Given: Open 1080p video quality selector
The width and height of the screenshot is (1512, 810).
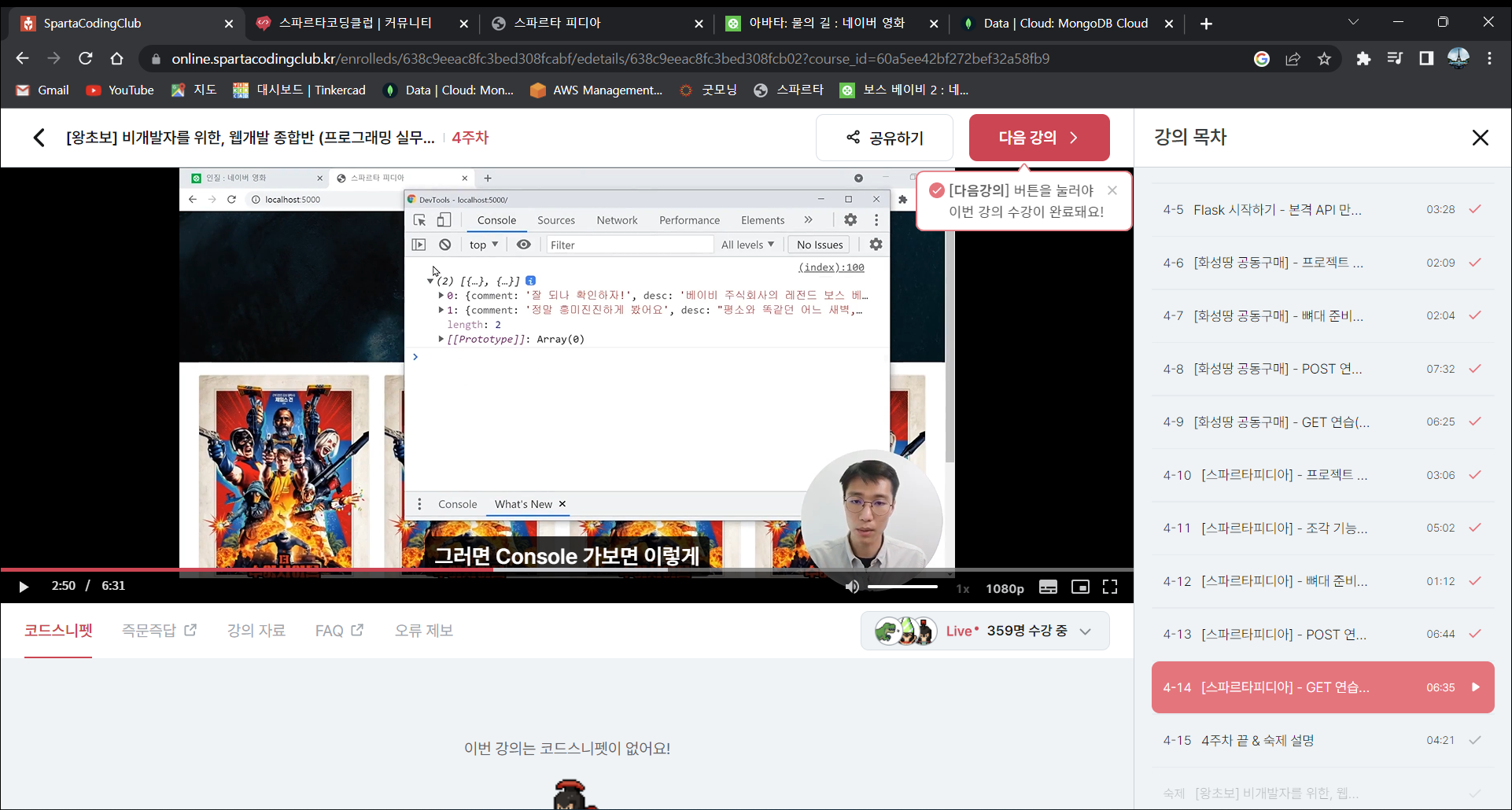Looking at the screenshot, I should point(1005,588).
